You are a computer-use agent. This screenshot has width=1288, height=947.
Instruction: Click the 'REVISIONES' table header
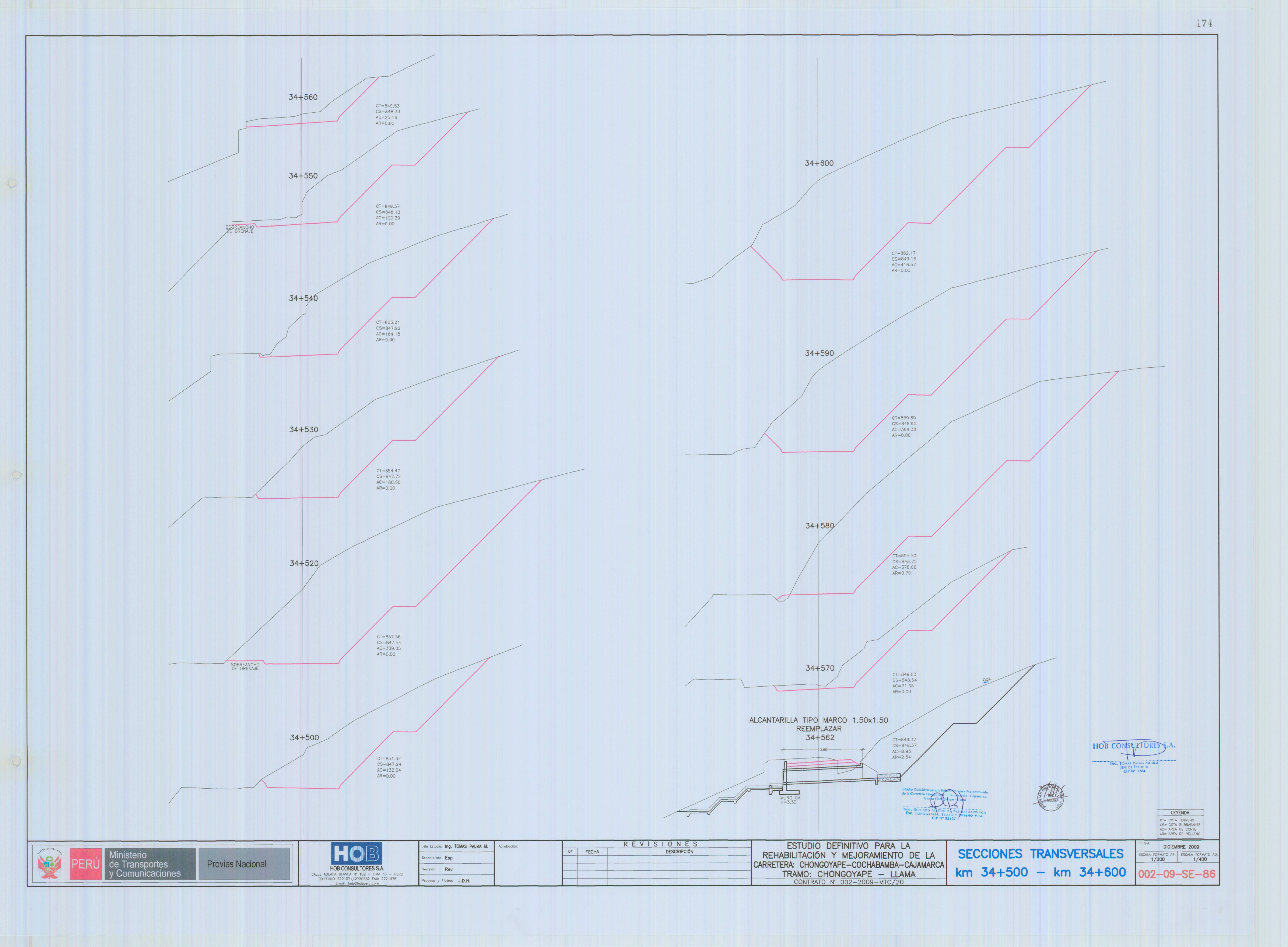point(661,844)
